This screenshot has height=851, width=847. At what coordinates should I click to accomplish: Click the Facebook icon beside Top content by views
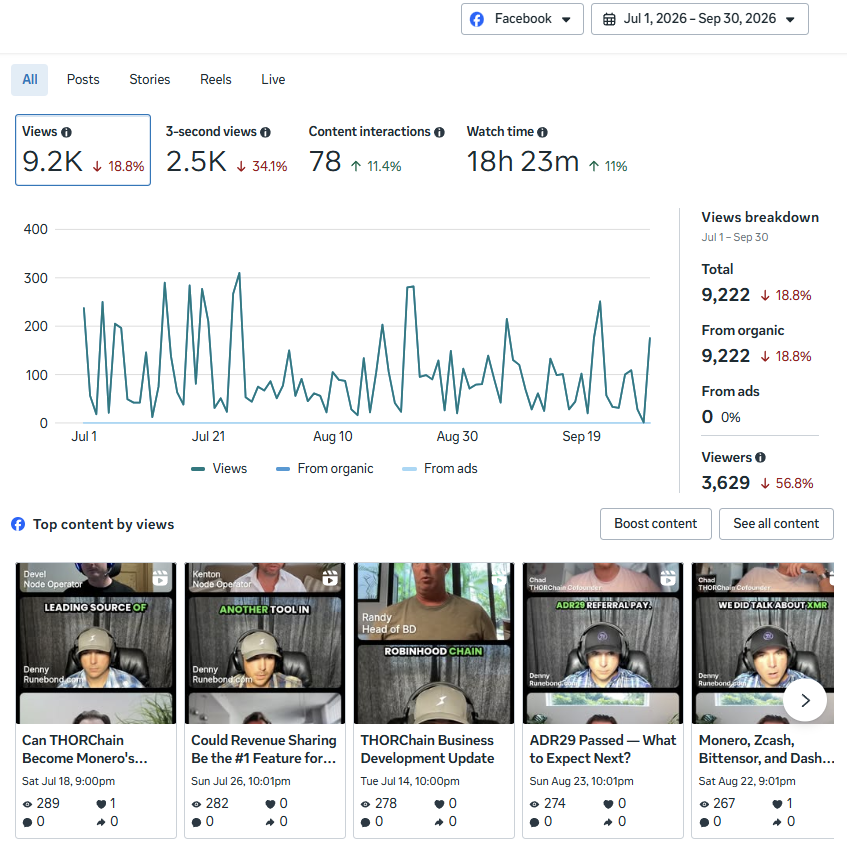pos(18,524)
